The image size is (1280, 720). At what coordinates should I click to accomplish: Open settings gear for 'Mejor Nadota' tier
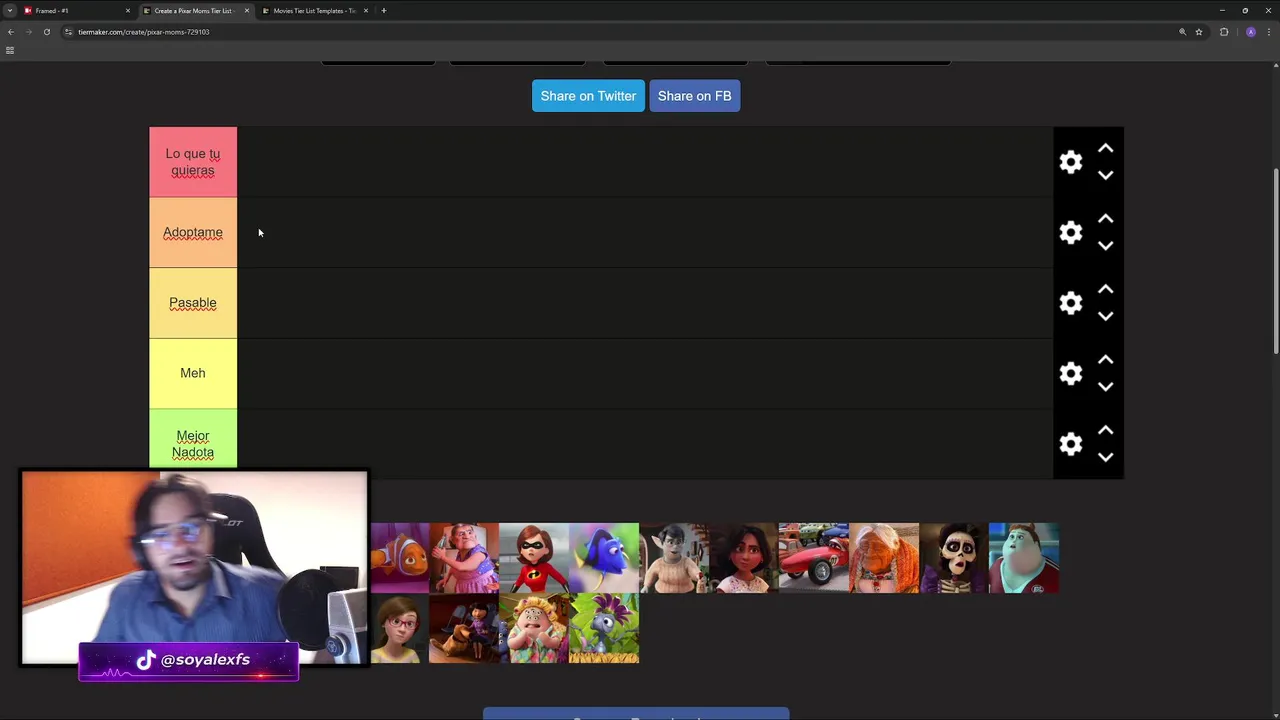pos(1071,444)
